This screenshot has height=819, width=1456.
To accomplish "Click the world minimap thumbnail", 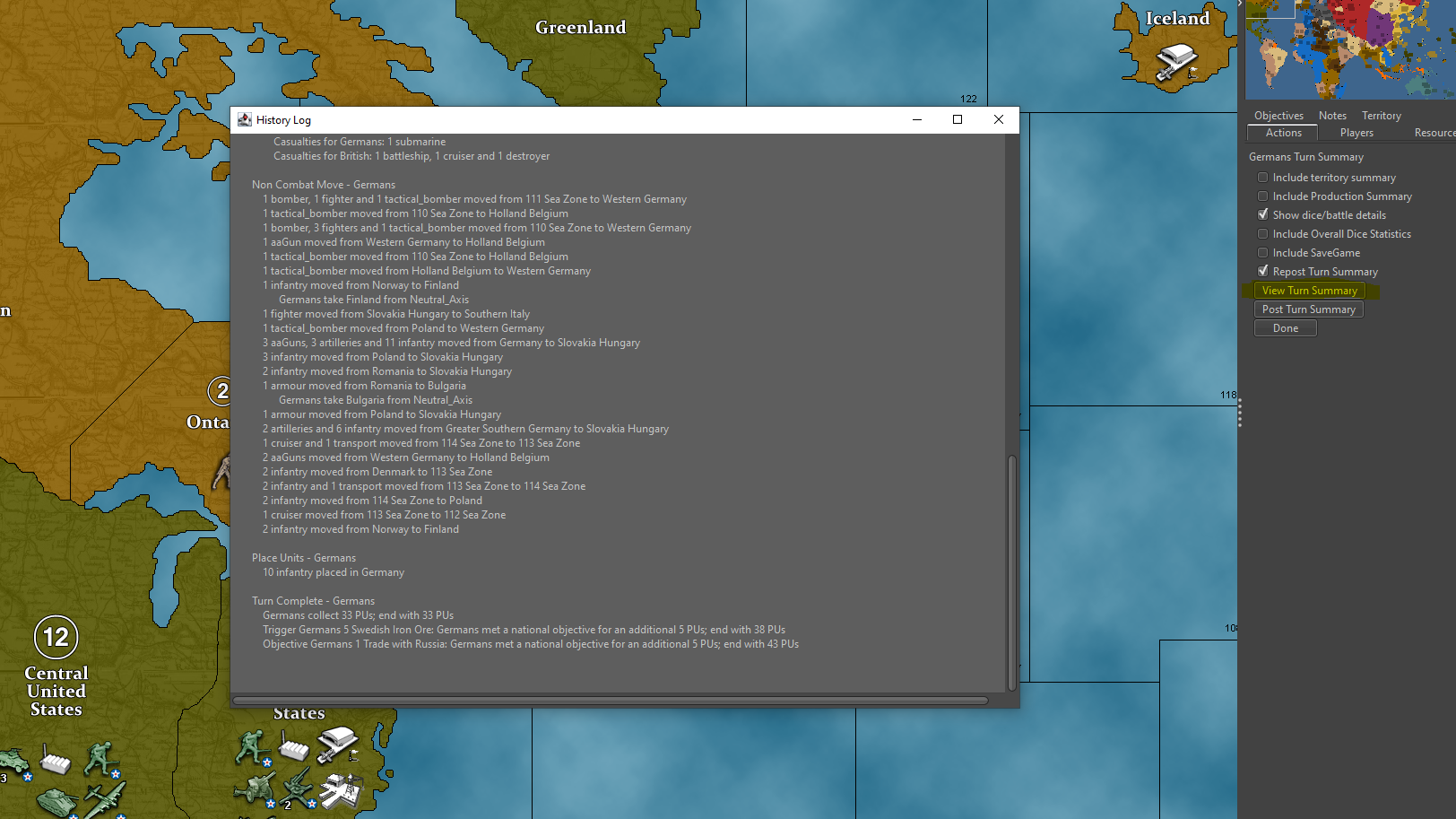I will click(1349, 49).
